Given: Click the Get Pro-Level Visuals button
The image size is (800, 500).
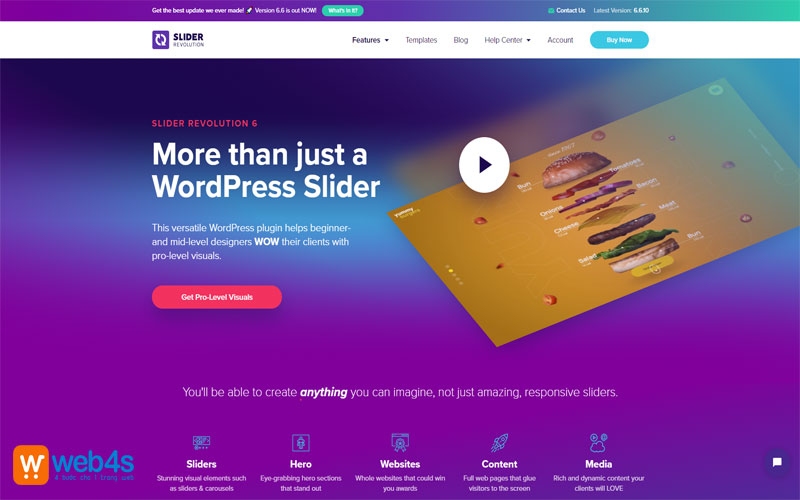Looking at the screenshot, I should click(217, 297).
